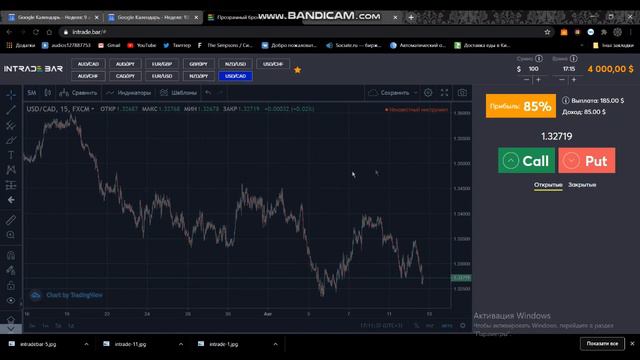The width and height of the screenshot is (640, 360).
Task: Select the prediction and measurement tool
Action: [11, 185]
